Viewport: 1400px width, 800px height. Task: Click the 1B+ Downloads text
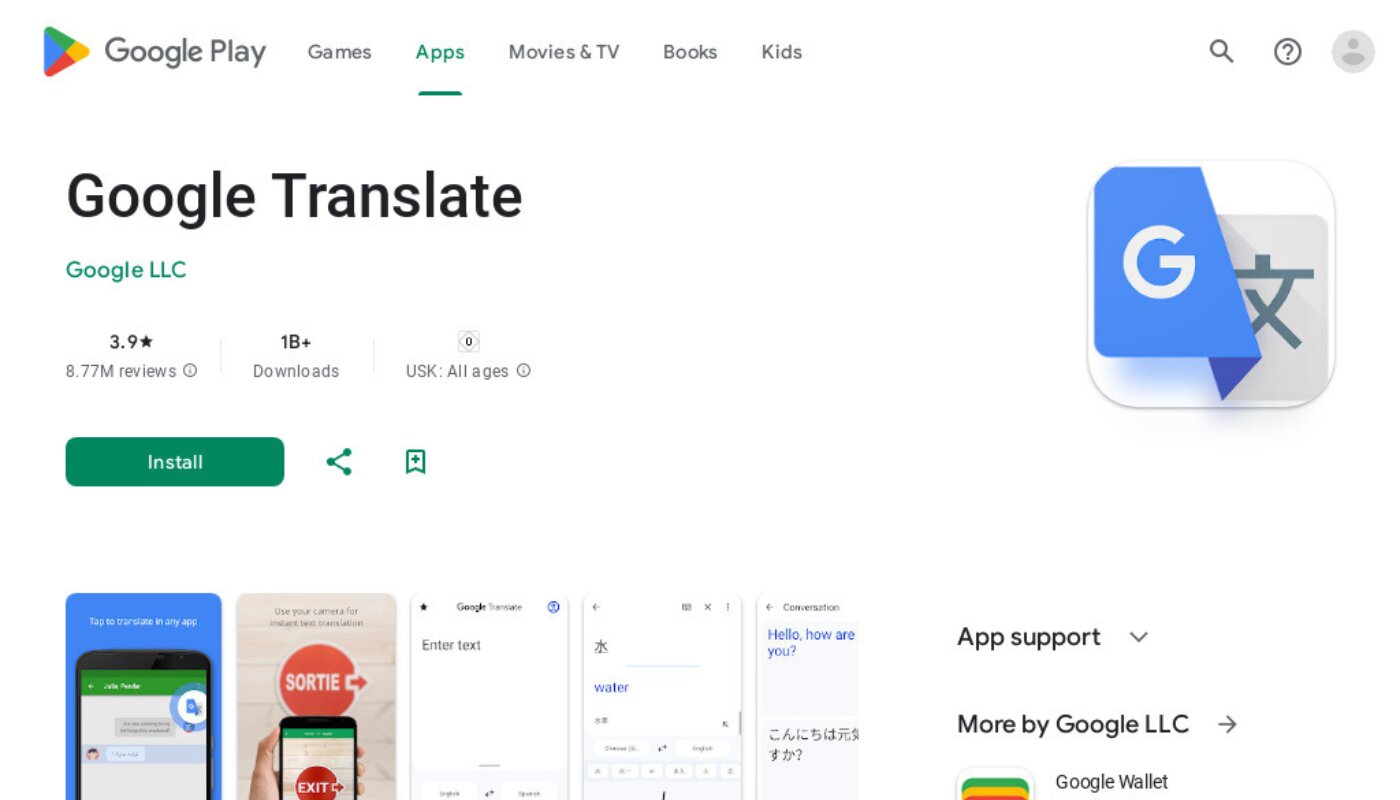coord(296,356)
